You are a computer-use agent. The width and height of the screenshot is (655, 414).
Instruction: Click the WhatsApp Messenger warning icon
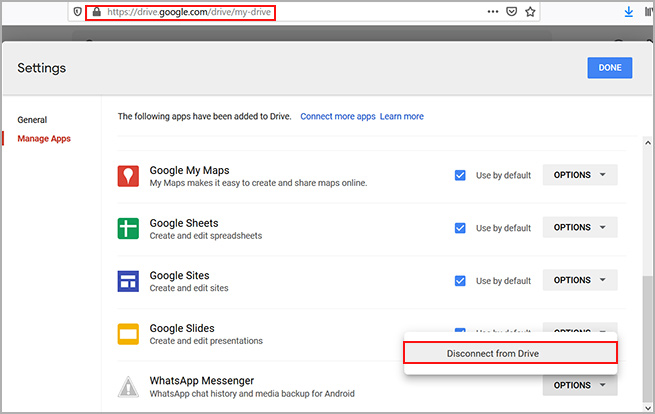coord(128,386)
